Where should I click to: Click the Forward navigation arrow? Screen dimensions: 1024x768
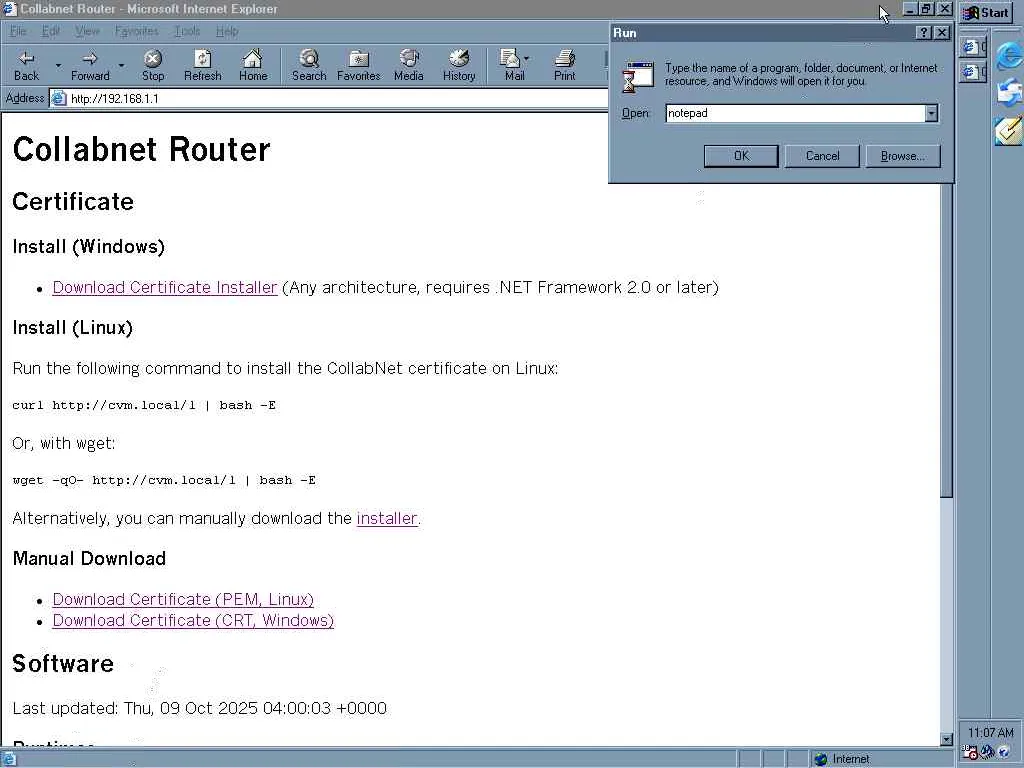(x=90, y=65)
